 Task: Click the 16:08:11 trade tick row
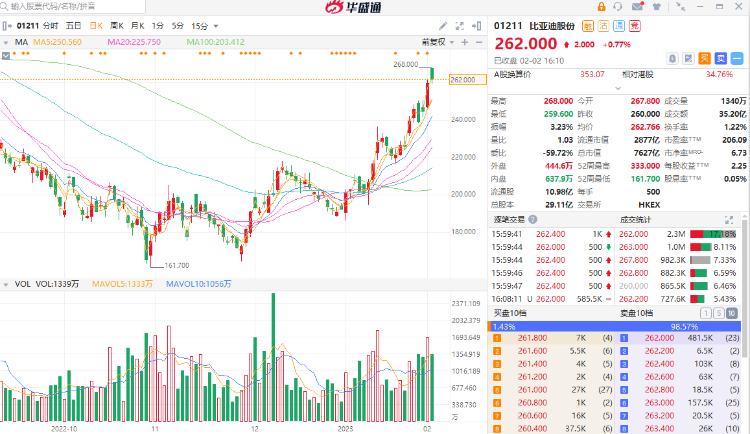coord(551,299)
